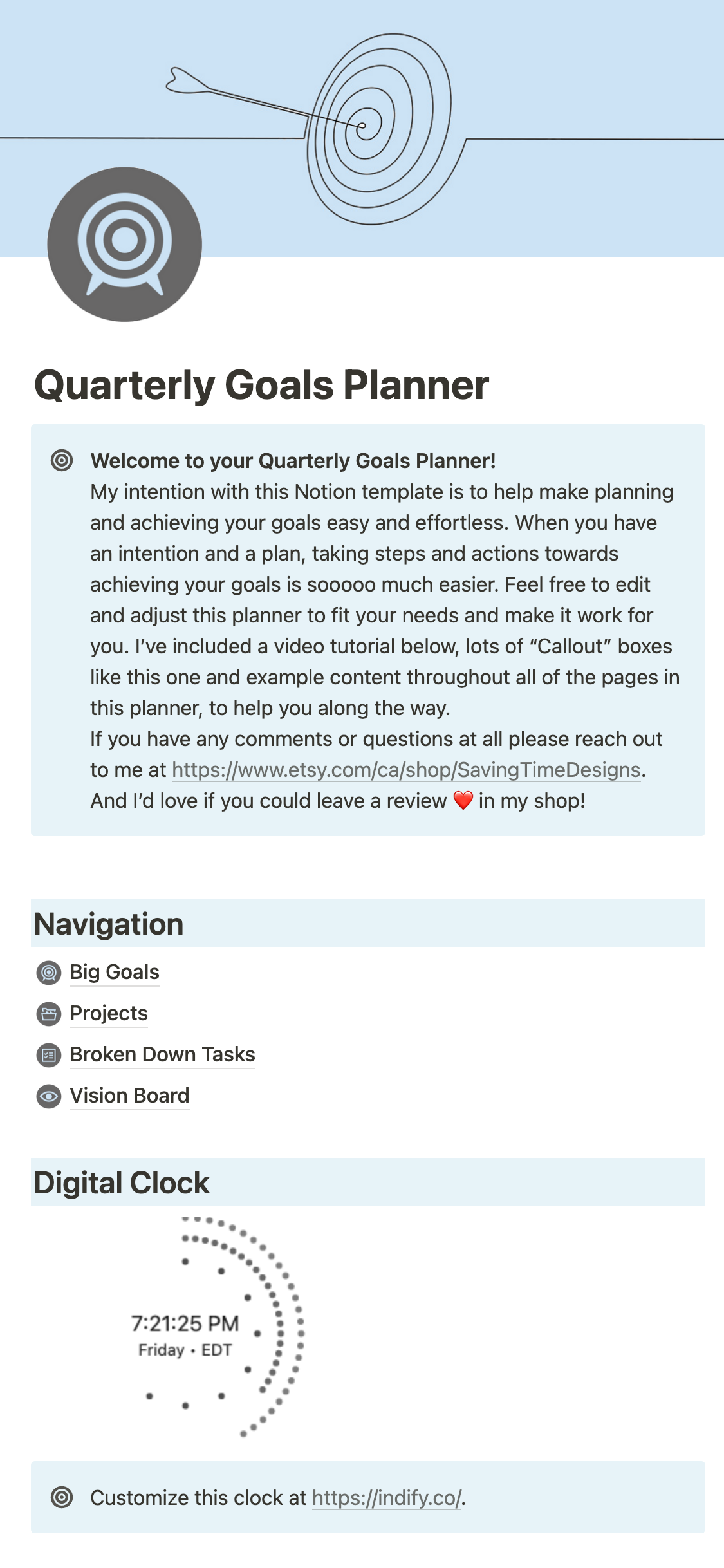This screenshot has width=724, height=1568.
Task: Click the 7:21:25 PM clock time
Action: point(185,1323)
